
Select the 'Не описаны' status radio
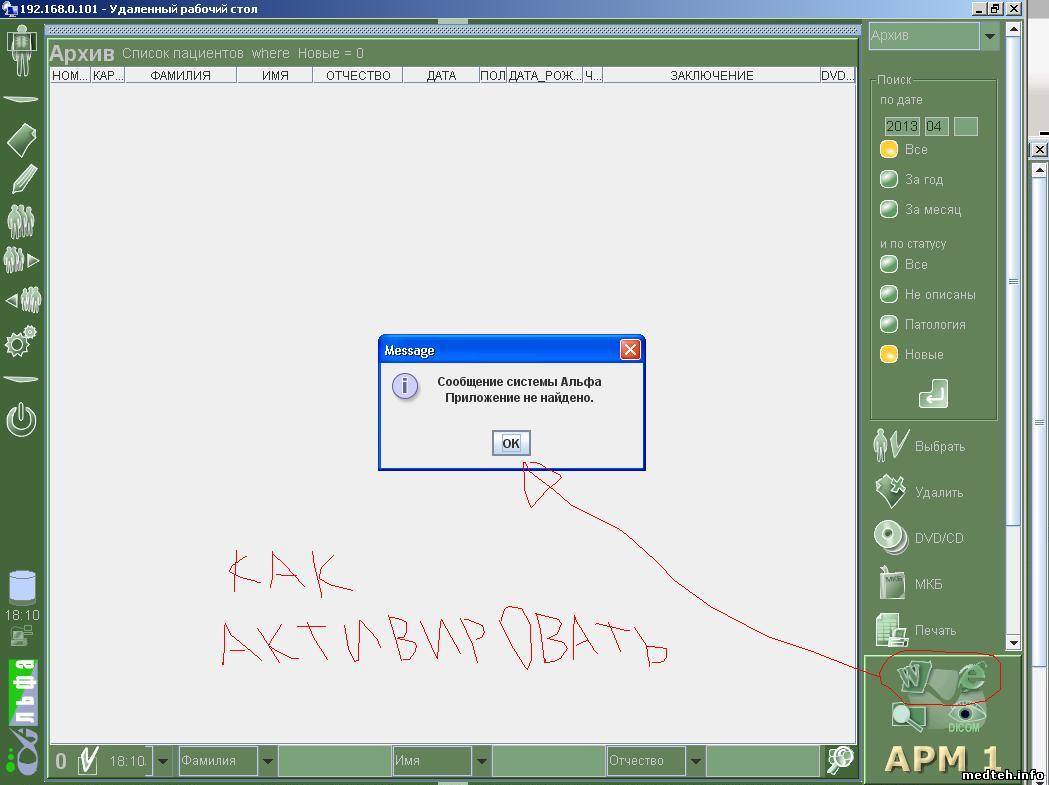pyautogui.click(x=888, y=295)
